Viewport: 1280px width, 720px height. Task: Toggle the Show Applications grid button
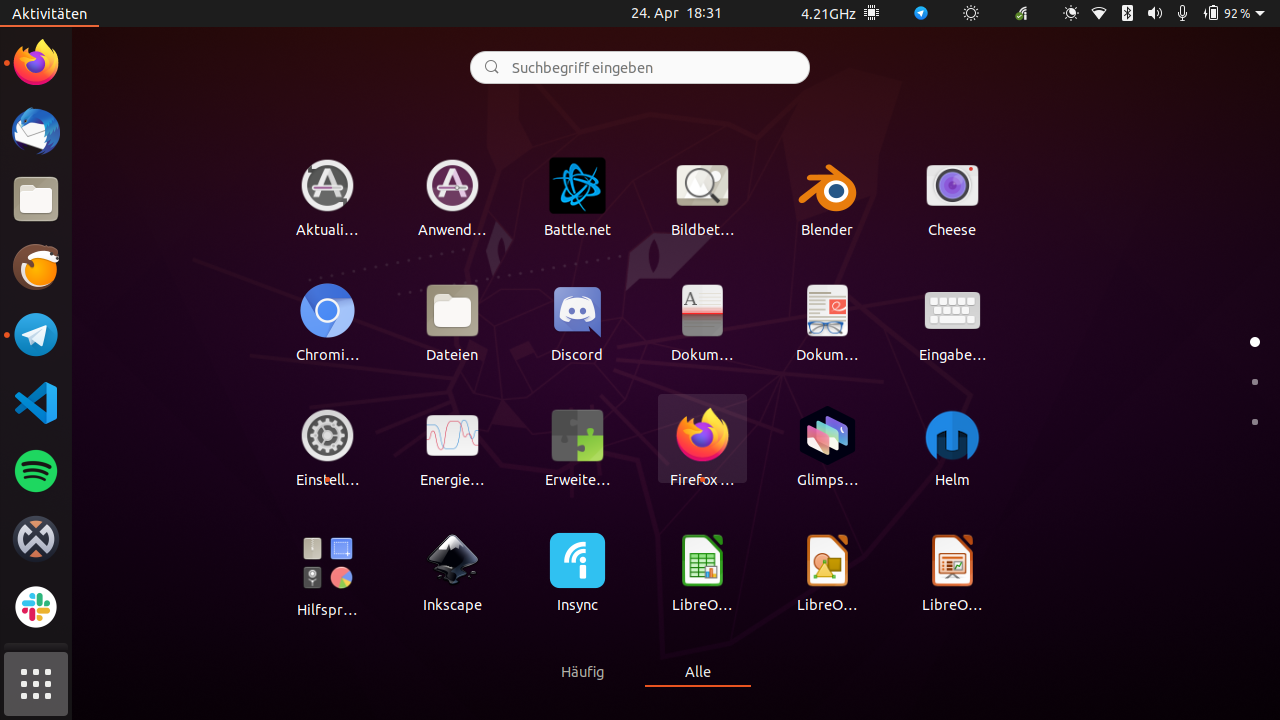pos(36,684)
